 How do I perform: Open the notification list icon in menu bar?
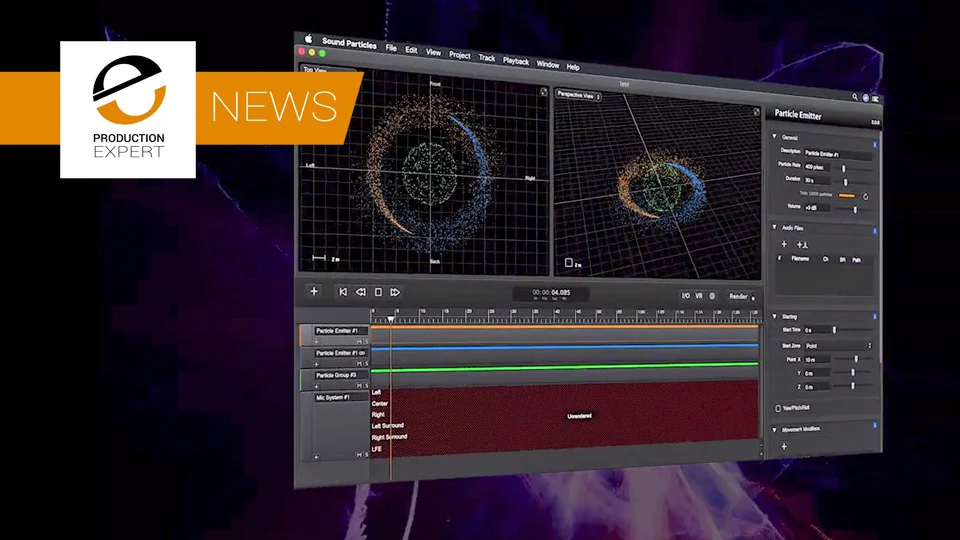[x=876, y=99]
